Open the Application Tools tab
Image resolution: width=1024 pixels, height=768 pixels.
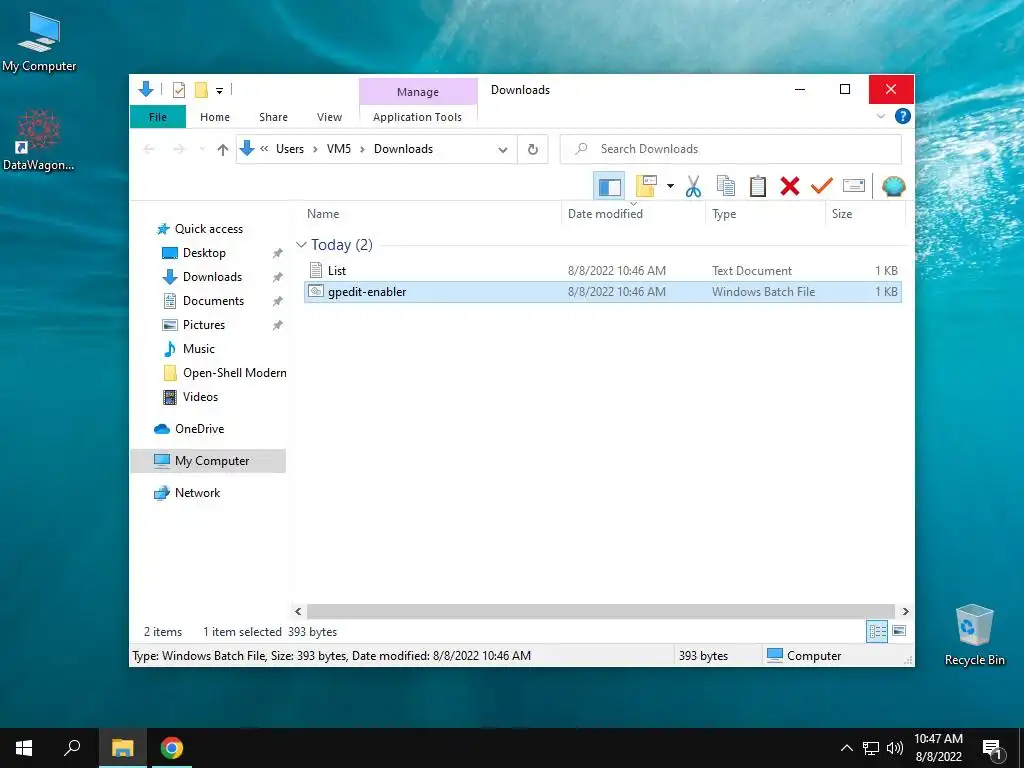click(417, 117)
